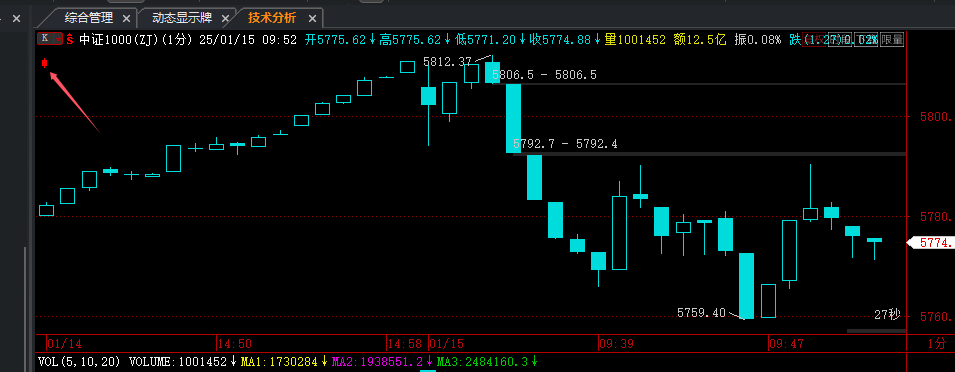The width and height of the screenshot is (955, 372).
Task: Click the 低5771.20 low value
Action: click(486, 40)
